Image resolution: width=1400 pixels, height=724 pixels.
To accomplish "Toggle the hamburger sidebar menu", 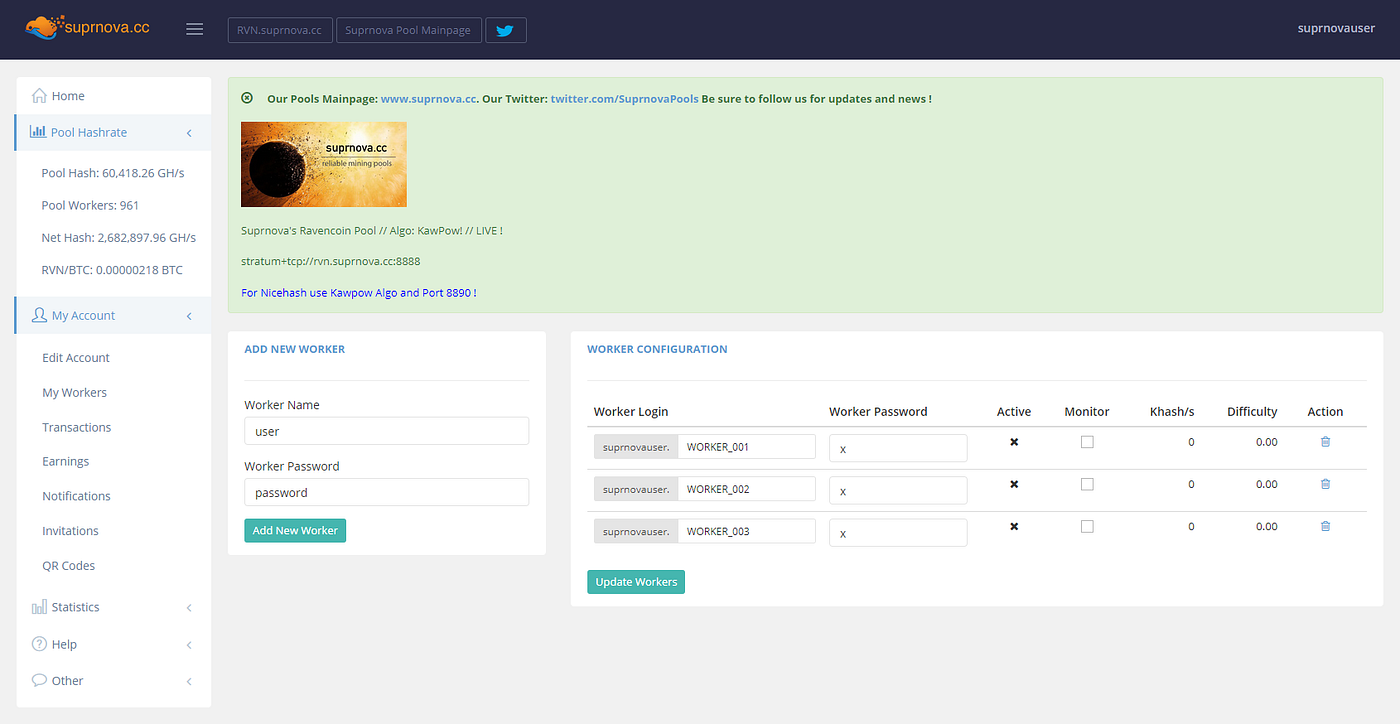I will (195, 29).
